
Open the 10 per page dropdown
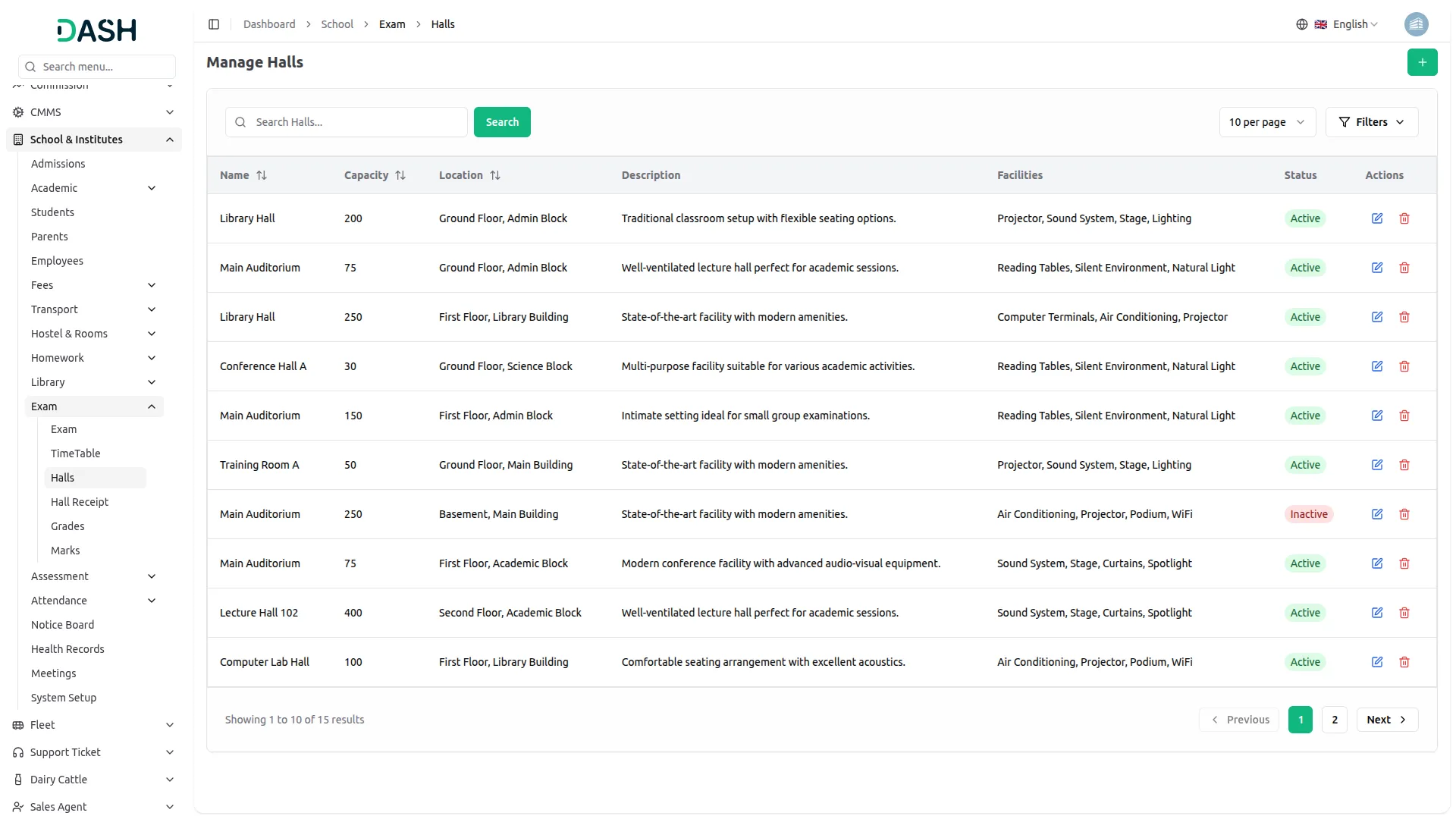(1266, 122)
